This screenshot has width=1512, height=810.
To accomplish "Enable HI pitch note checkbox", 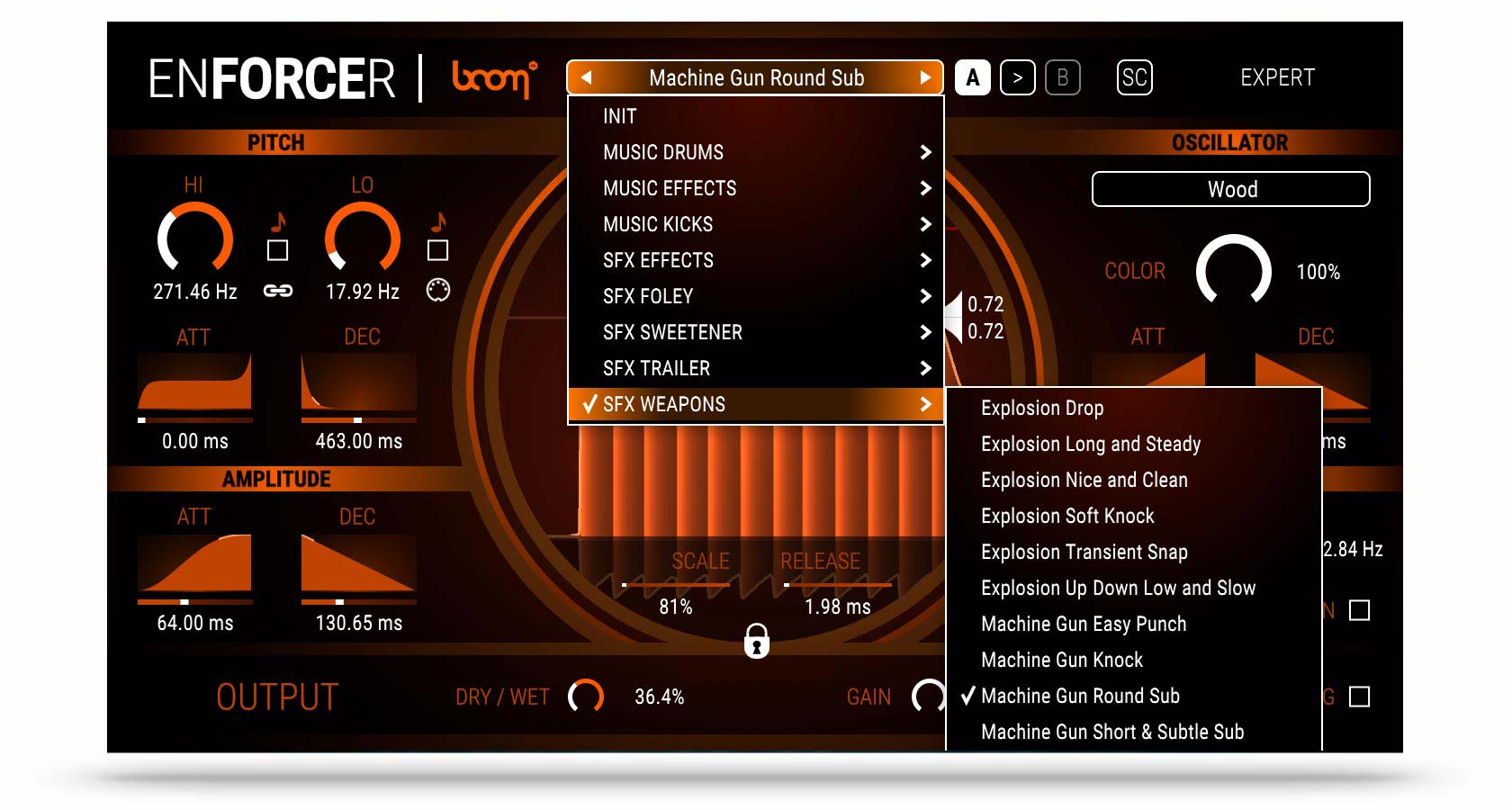I will click(x=278, y=250).
